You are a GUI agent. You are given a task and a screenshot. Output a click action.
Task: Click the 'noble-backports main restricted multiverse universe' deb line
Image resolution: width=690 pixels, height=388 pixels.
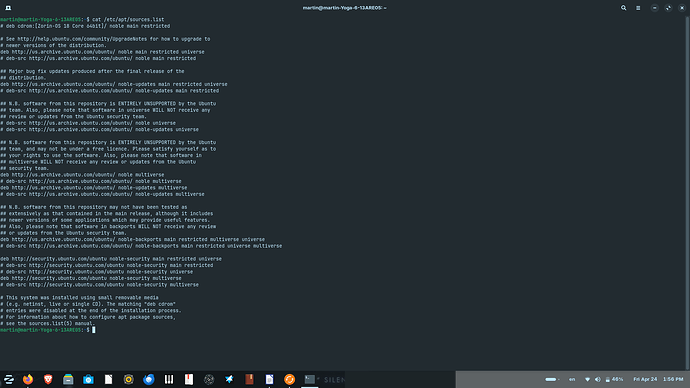coord(132,239)
